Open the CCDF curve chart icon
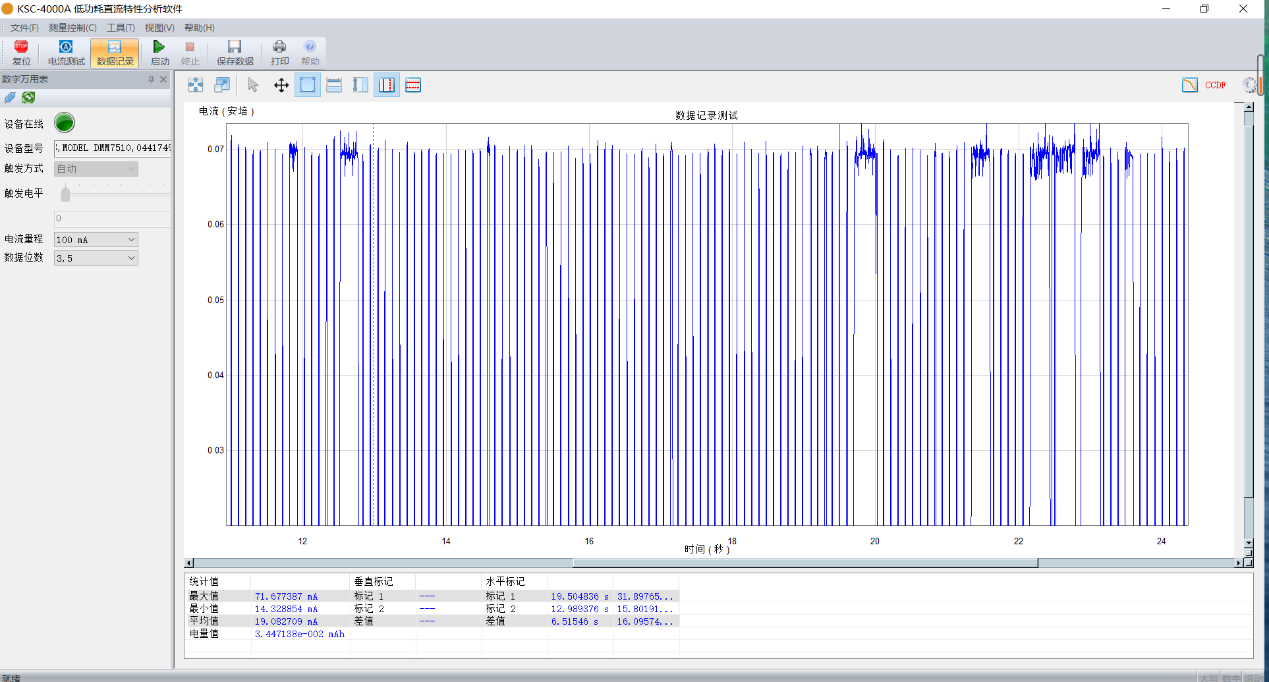This screenshot has height=682, width=1269. pos(1189,85)
